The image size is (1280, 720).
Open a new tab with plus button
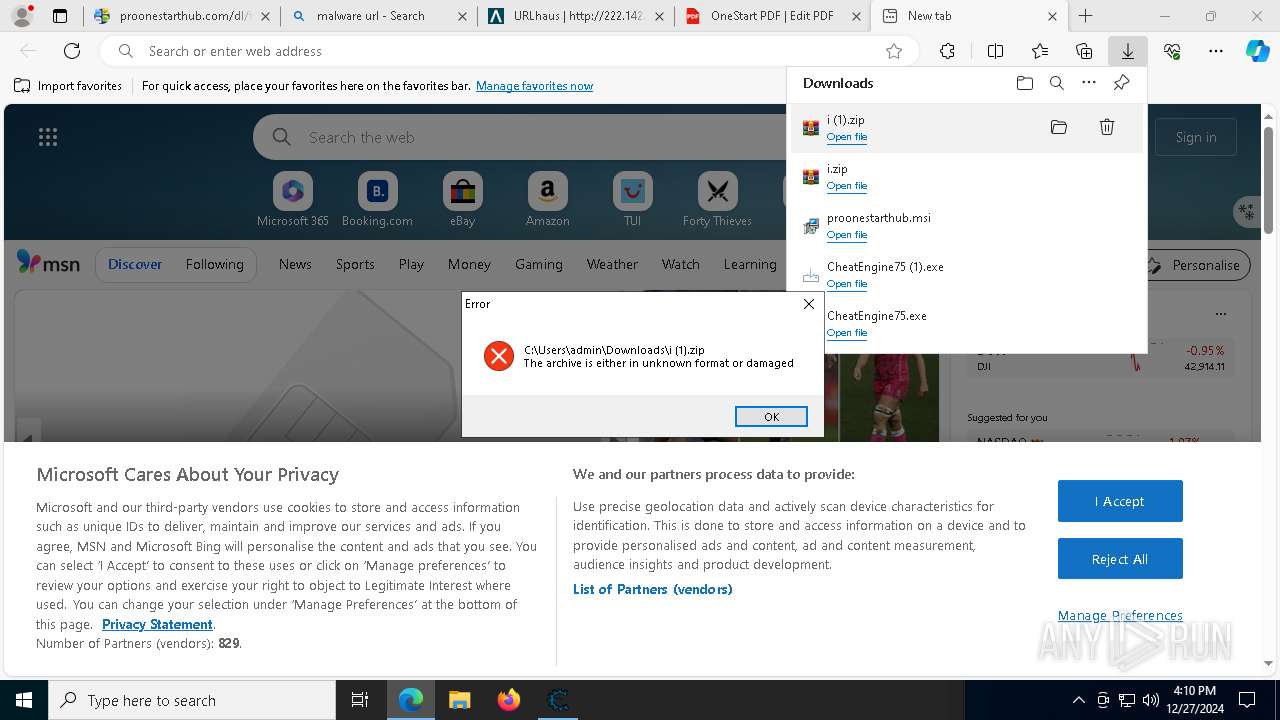(1086, 16)
